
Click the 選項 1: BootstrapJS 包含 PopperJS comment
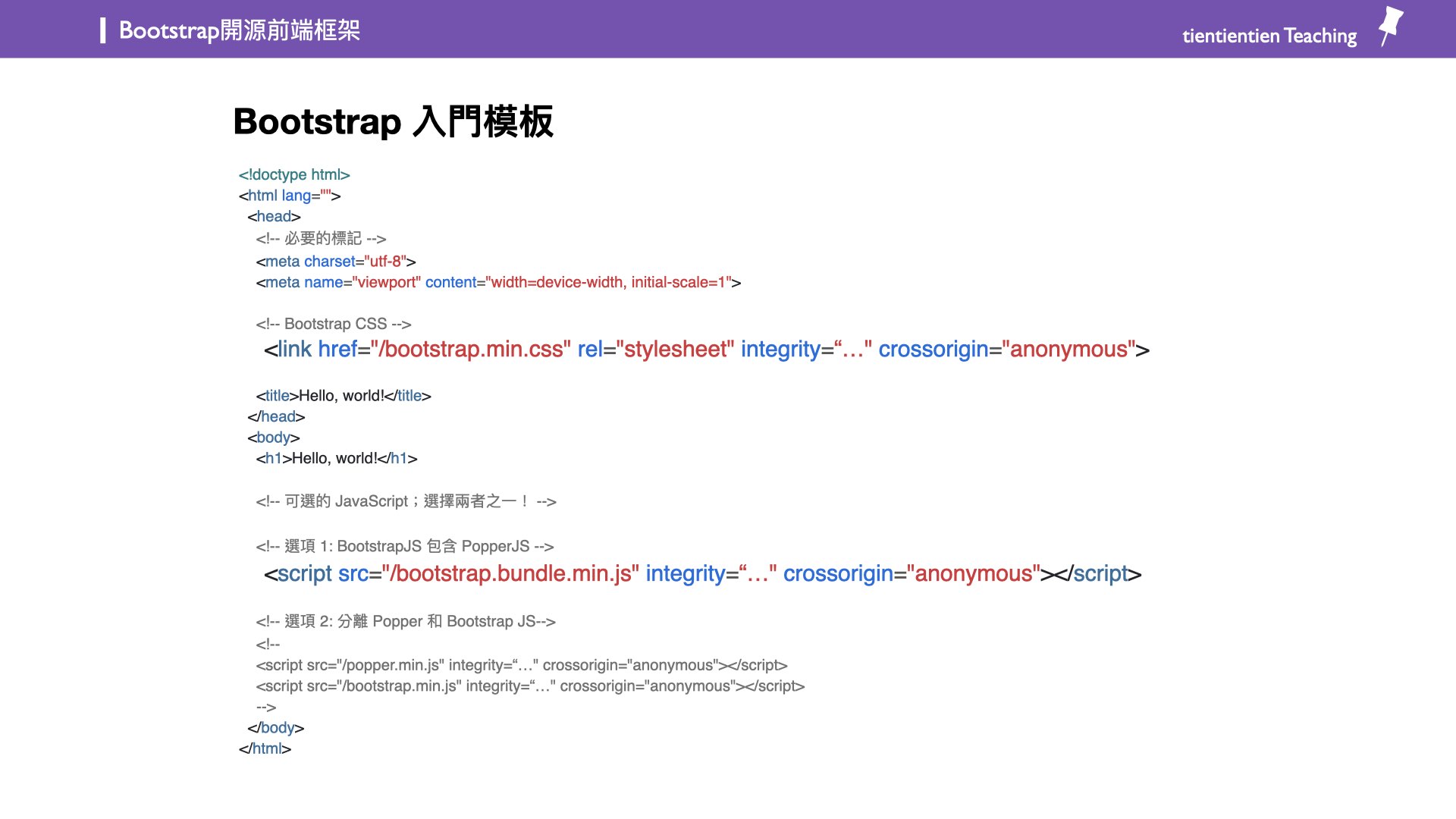pyautogui.click(x=406, y=546)
